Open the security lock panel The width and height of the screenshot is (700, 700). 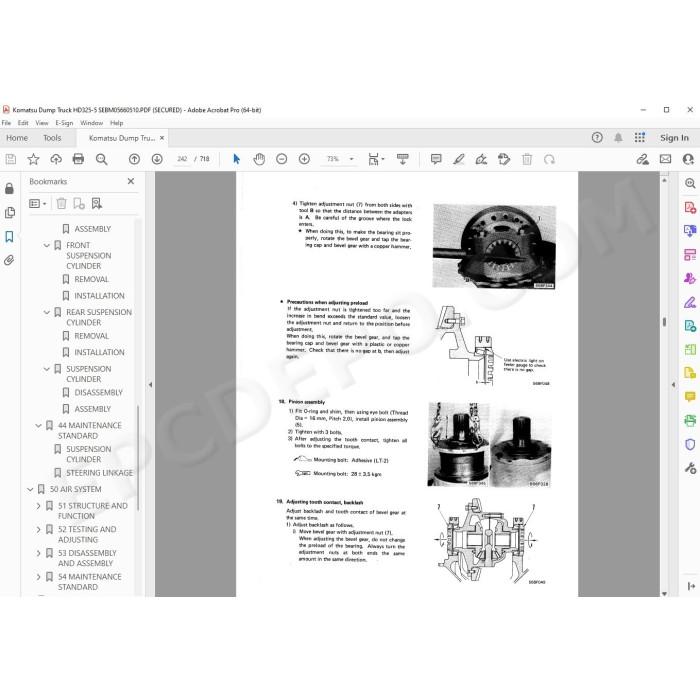coord(9,188)
